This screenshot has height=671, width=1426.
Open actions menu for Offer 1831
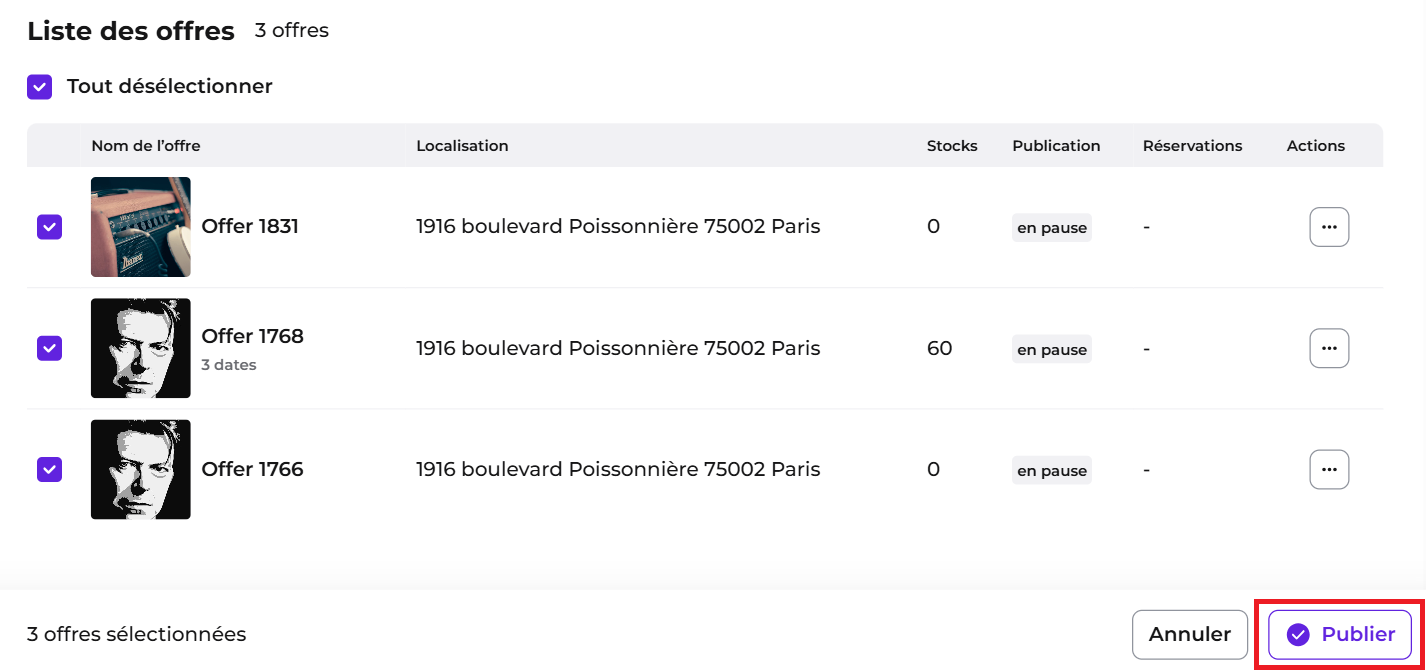1329,227
